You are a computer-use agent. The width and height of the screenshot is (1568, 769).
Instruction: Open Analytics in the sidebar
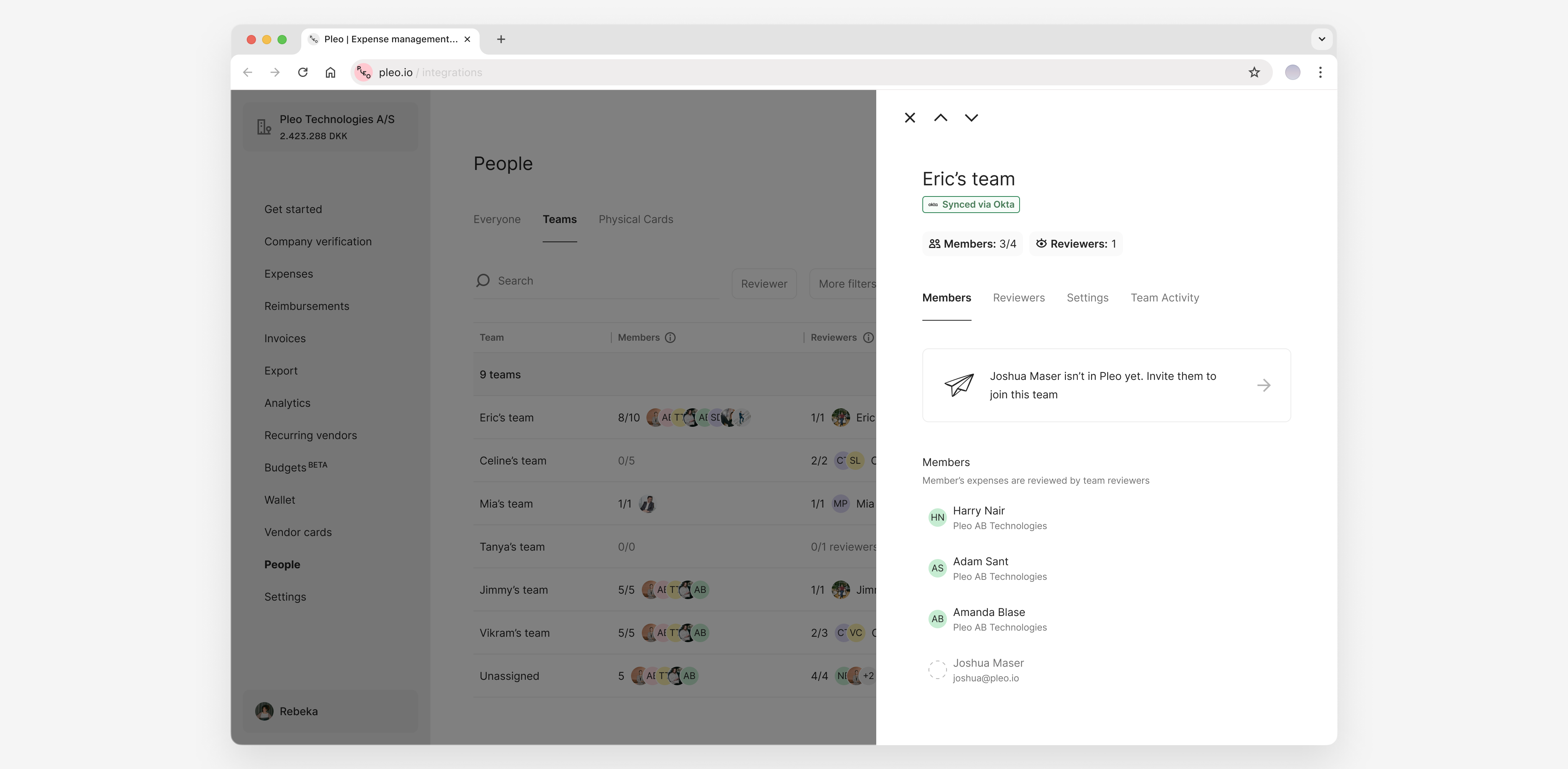[x=287, y=403]
